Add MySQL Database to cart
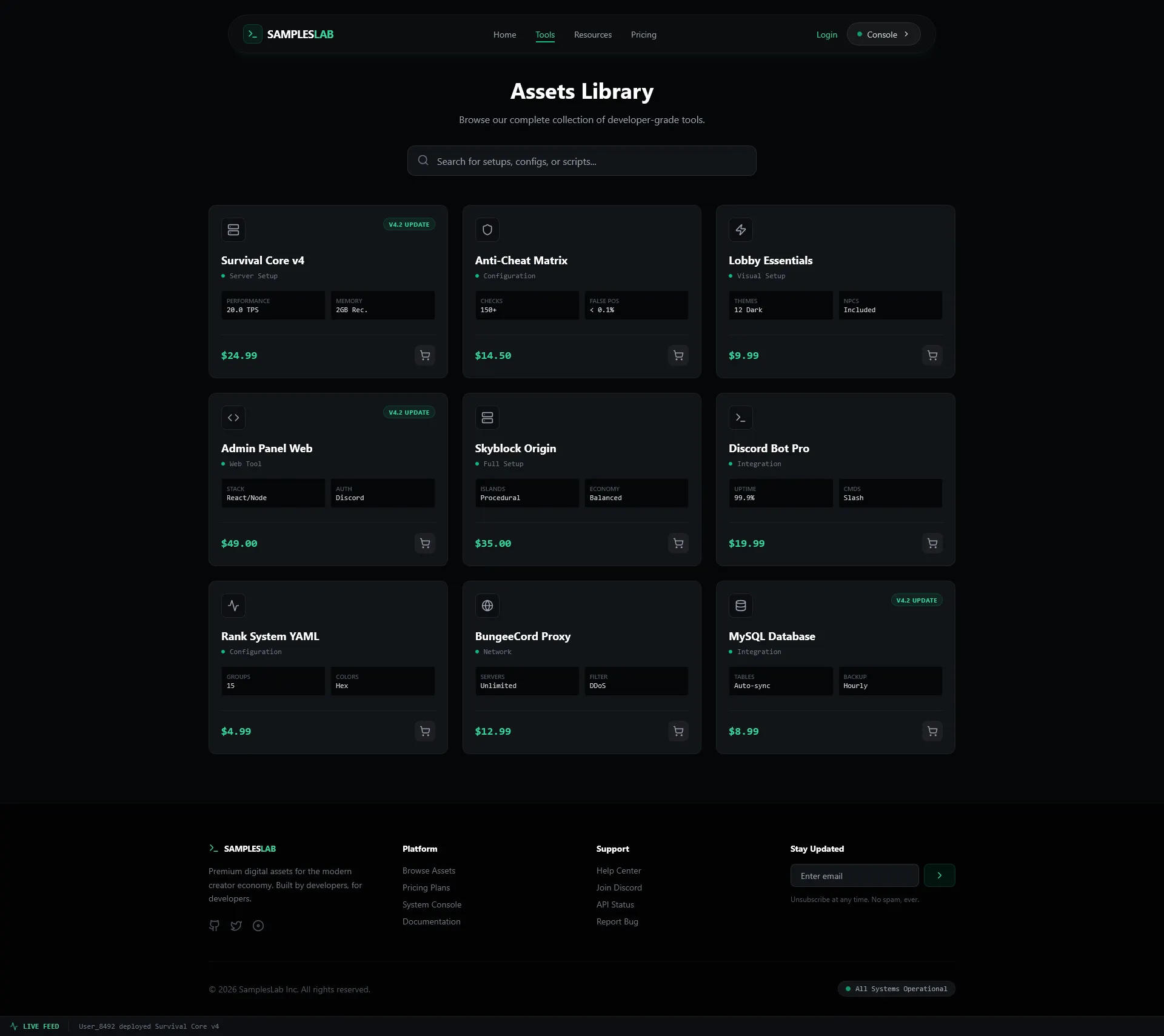The image size is (1164, 1036). coord(932,731)
